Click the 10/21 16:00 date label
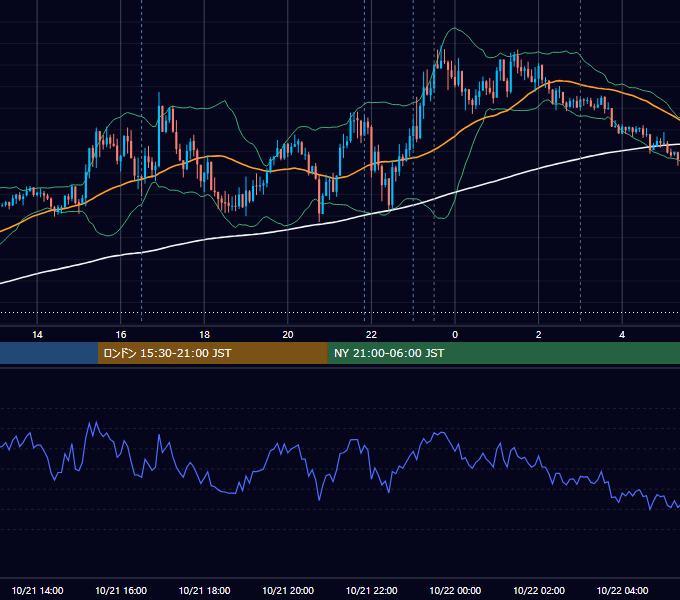 point(121,590)
